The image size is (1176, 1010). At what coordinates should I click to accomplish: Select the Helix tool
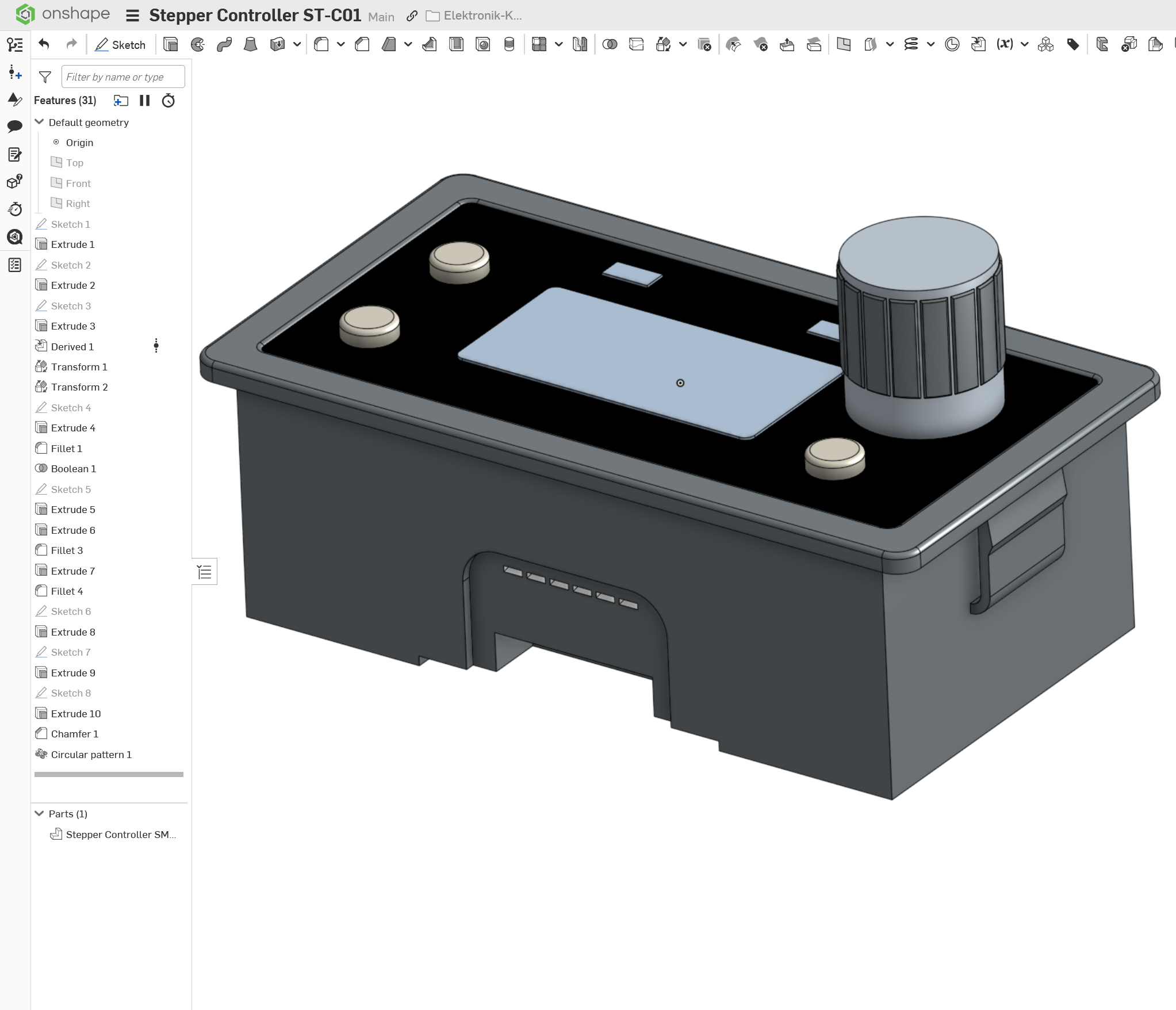911,44
